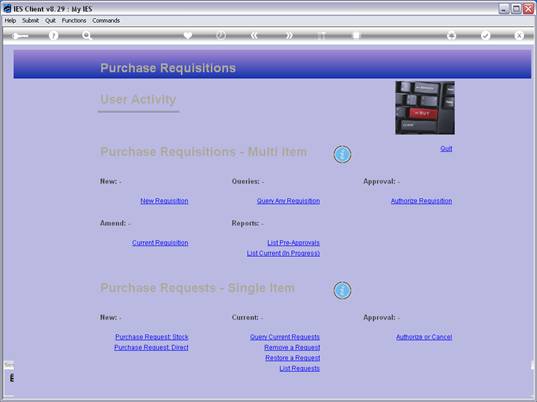Click the double left arrow icon
Image resolution: width=537 pixels, height=402 pixels.
pyautogui.click(x=254, y=35)
